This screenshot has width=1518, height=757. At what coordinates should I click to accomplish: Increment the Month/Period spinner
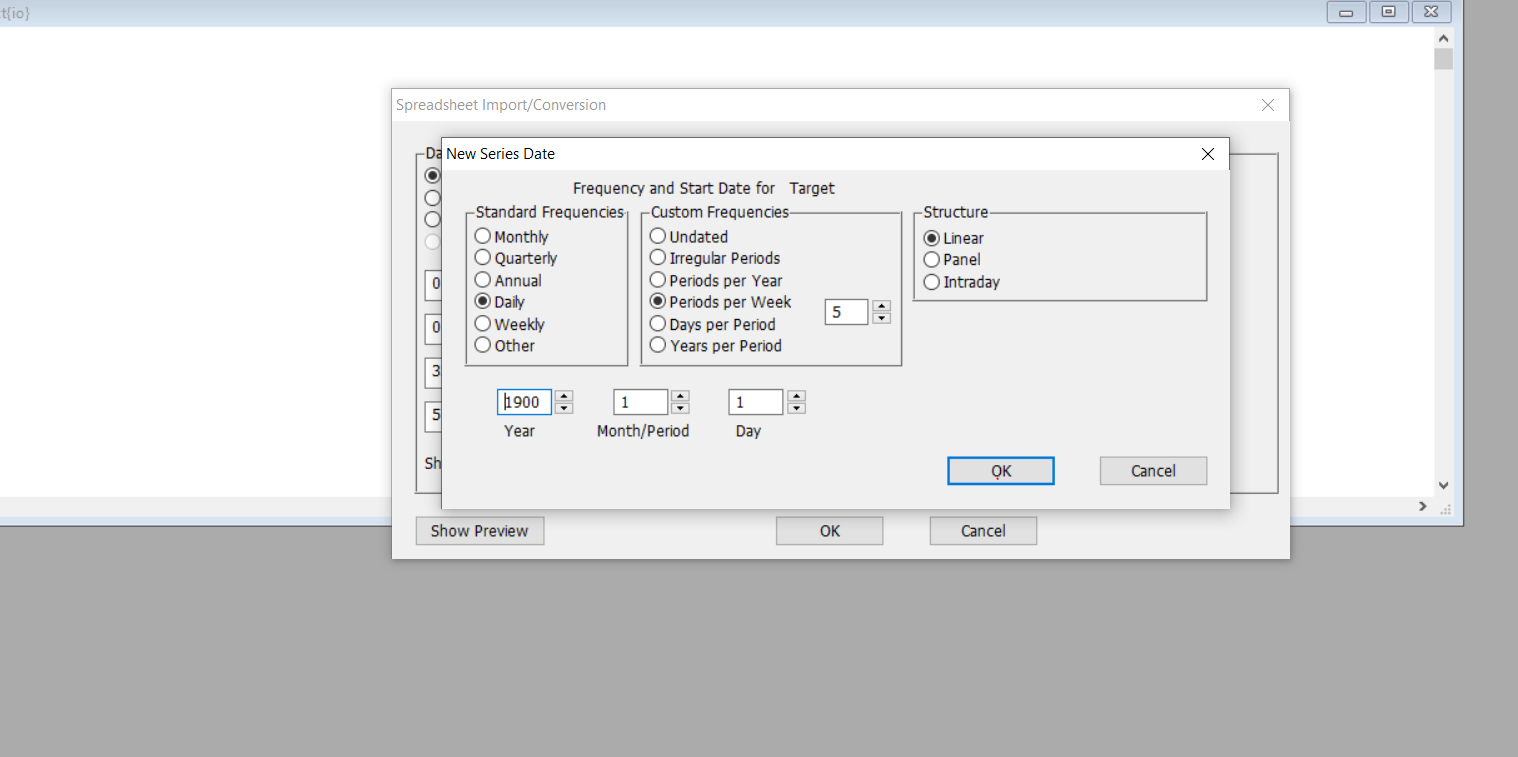(680, 396)
